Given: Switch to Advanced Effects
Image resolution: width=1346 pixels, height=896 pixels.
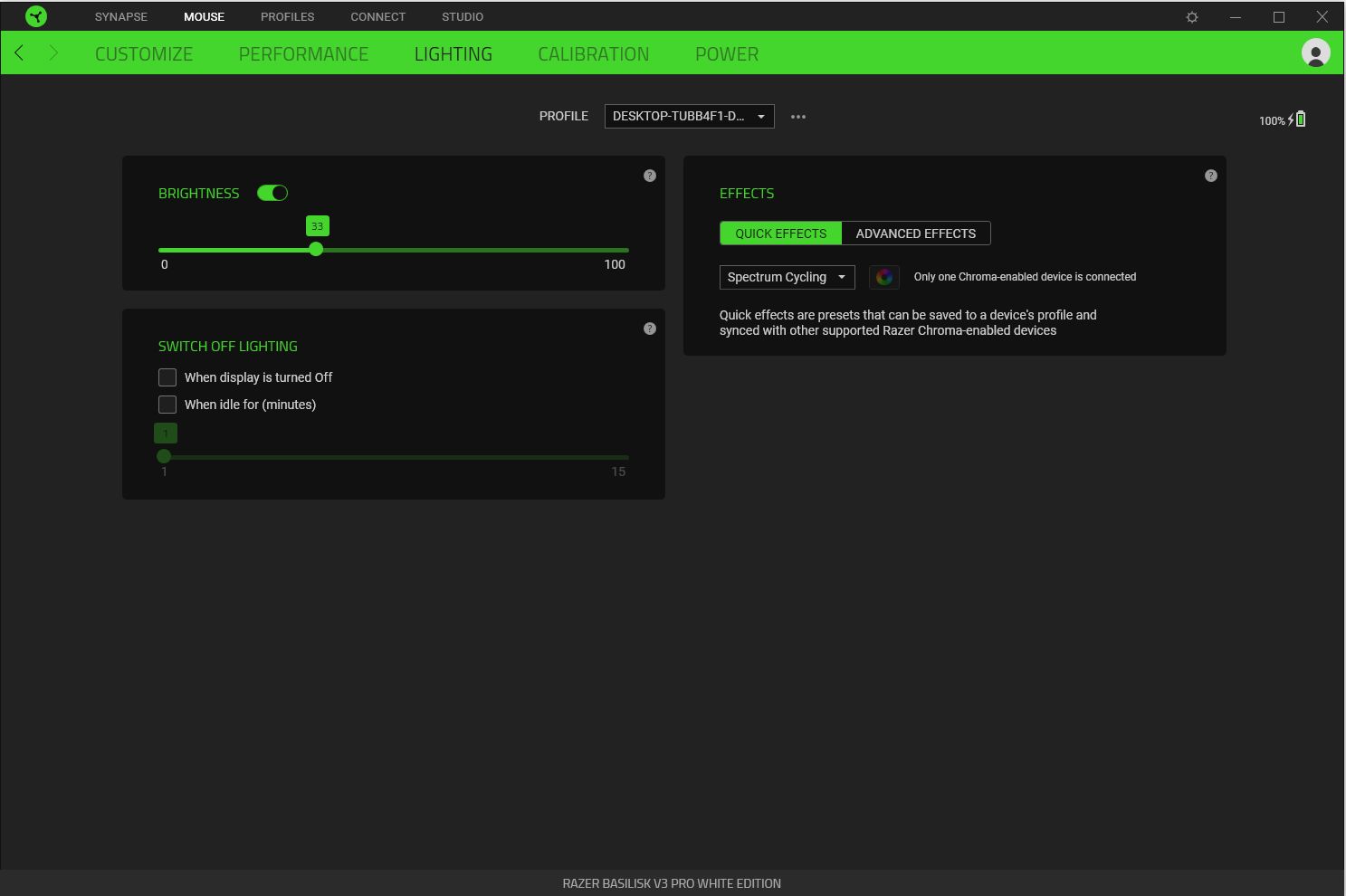Looking at the screenshot, I should pyautogui.click(x=916, y=234).
